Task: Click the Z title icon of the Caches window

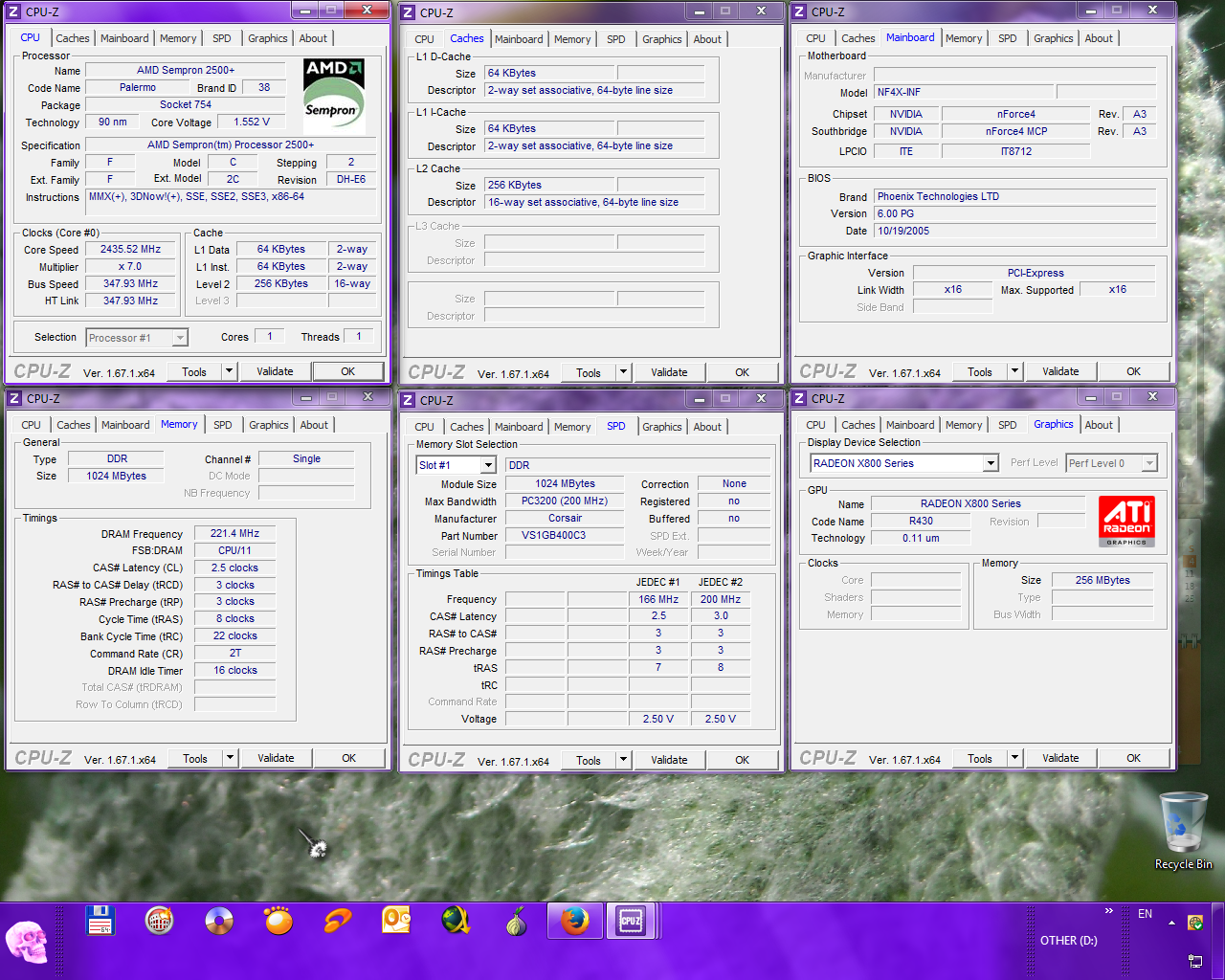Action: coord(409,12)
